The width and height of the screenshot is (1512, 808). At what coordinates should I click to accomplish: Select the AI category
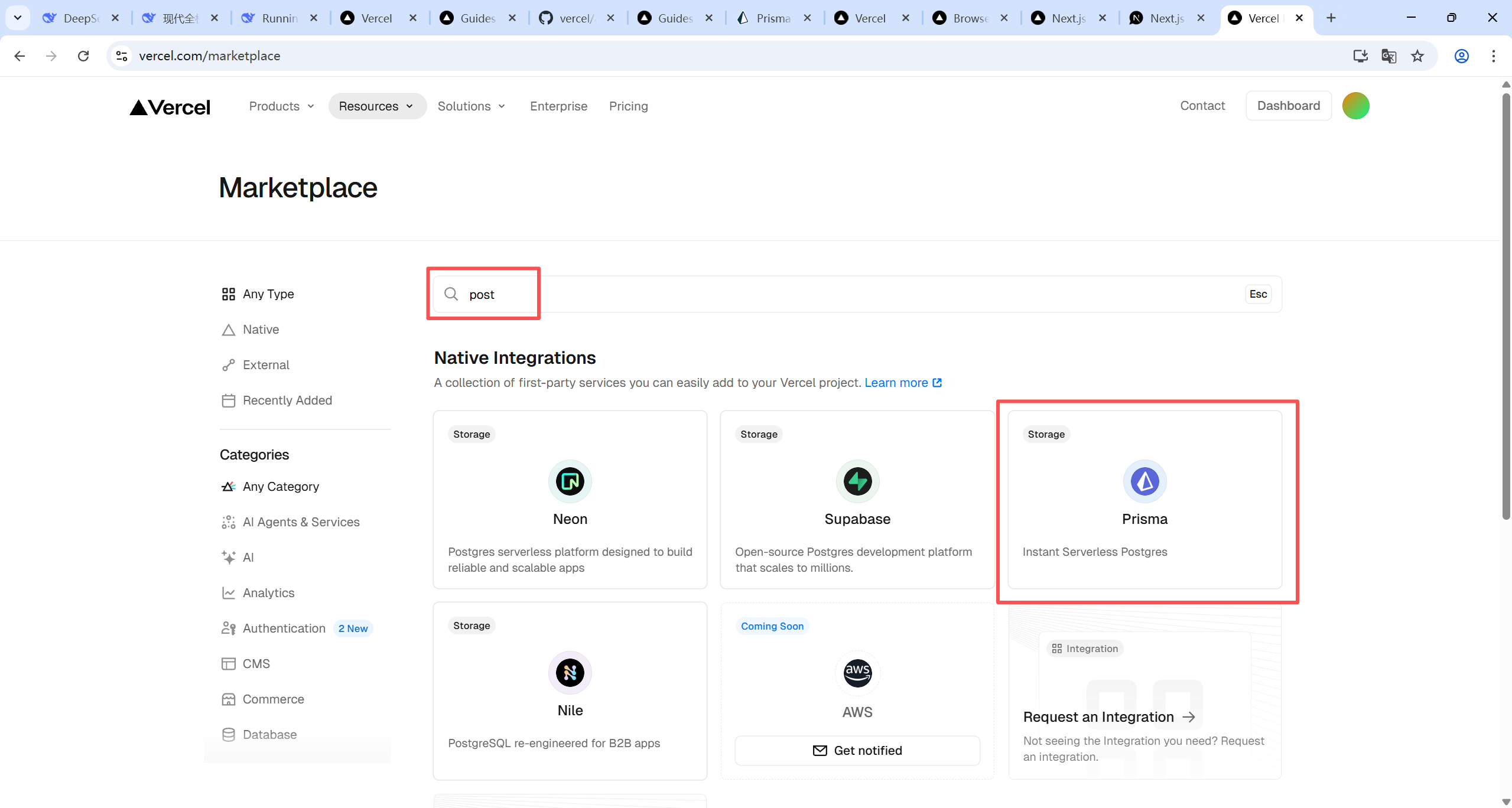tap(238, 558)
